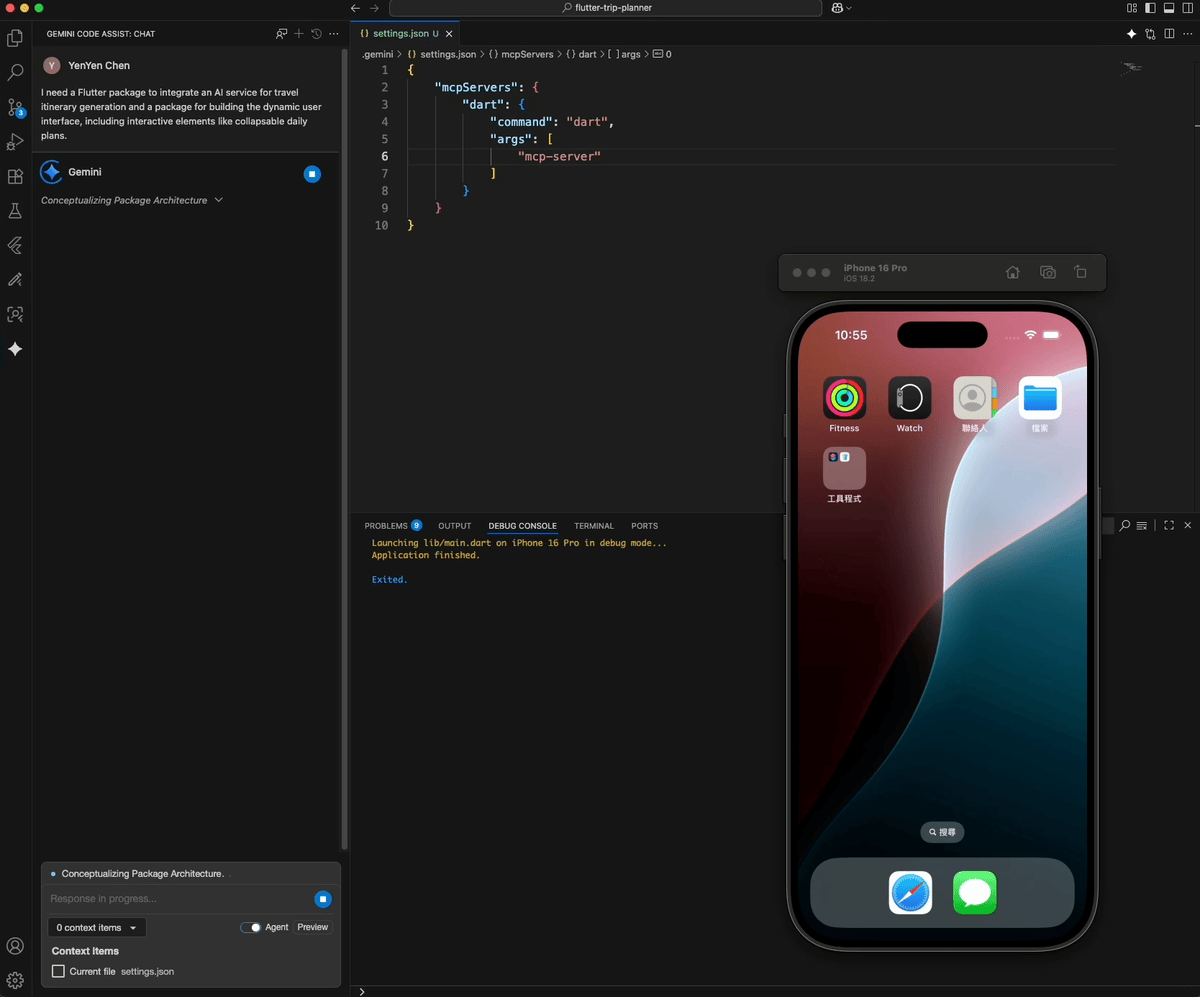Screen dimensions: 1200x997
Task: Open the Watch app on simulator
Action: tap(910, 398)
